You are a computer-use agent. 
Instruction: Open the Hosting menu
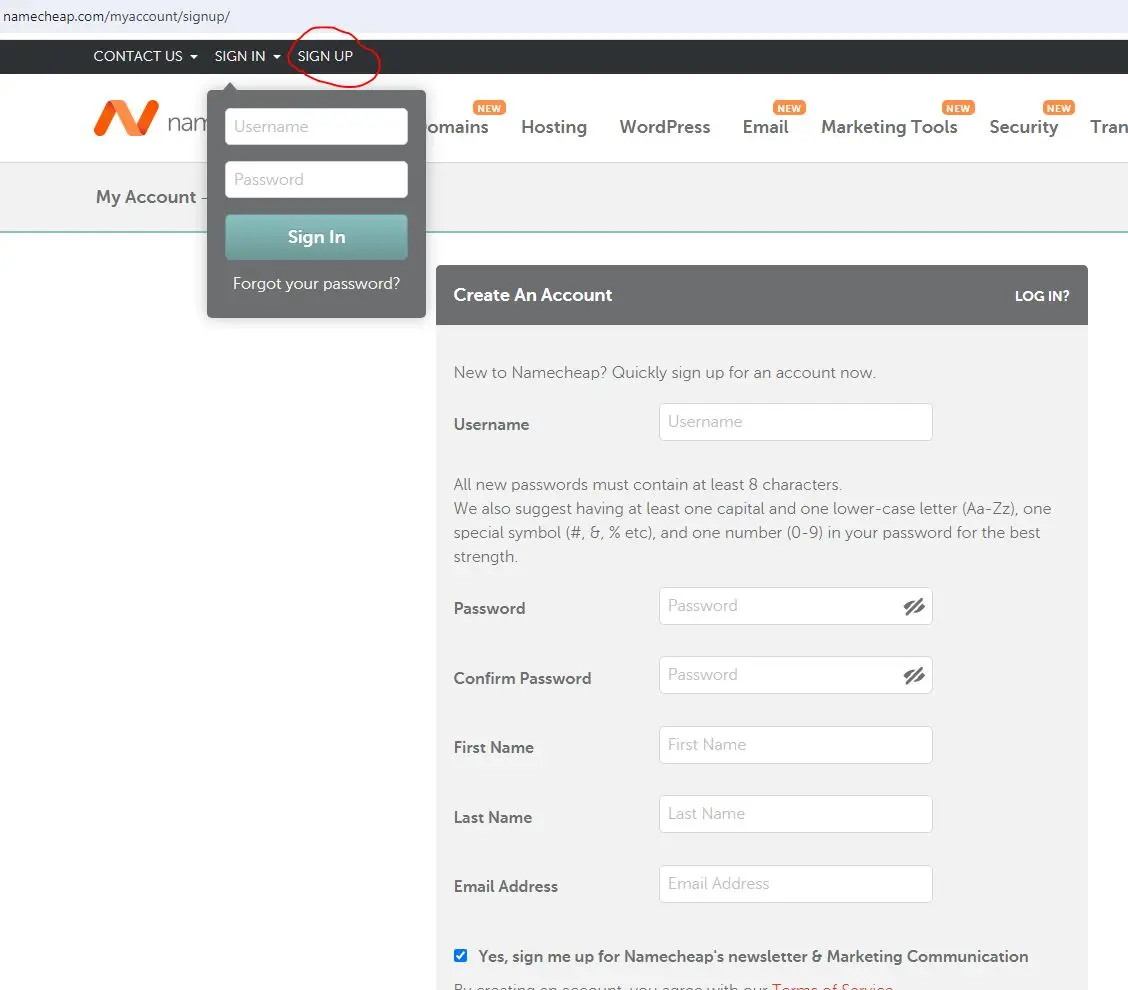coord(553,127)
